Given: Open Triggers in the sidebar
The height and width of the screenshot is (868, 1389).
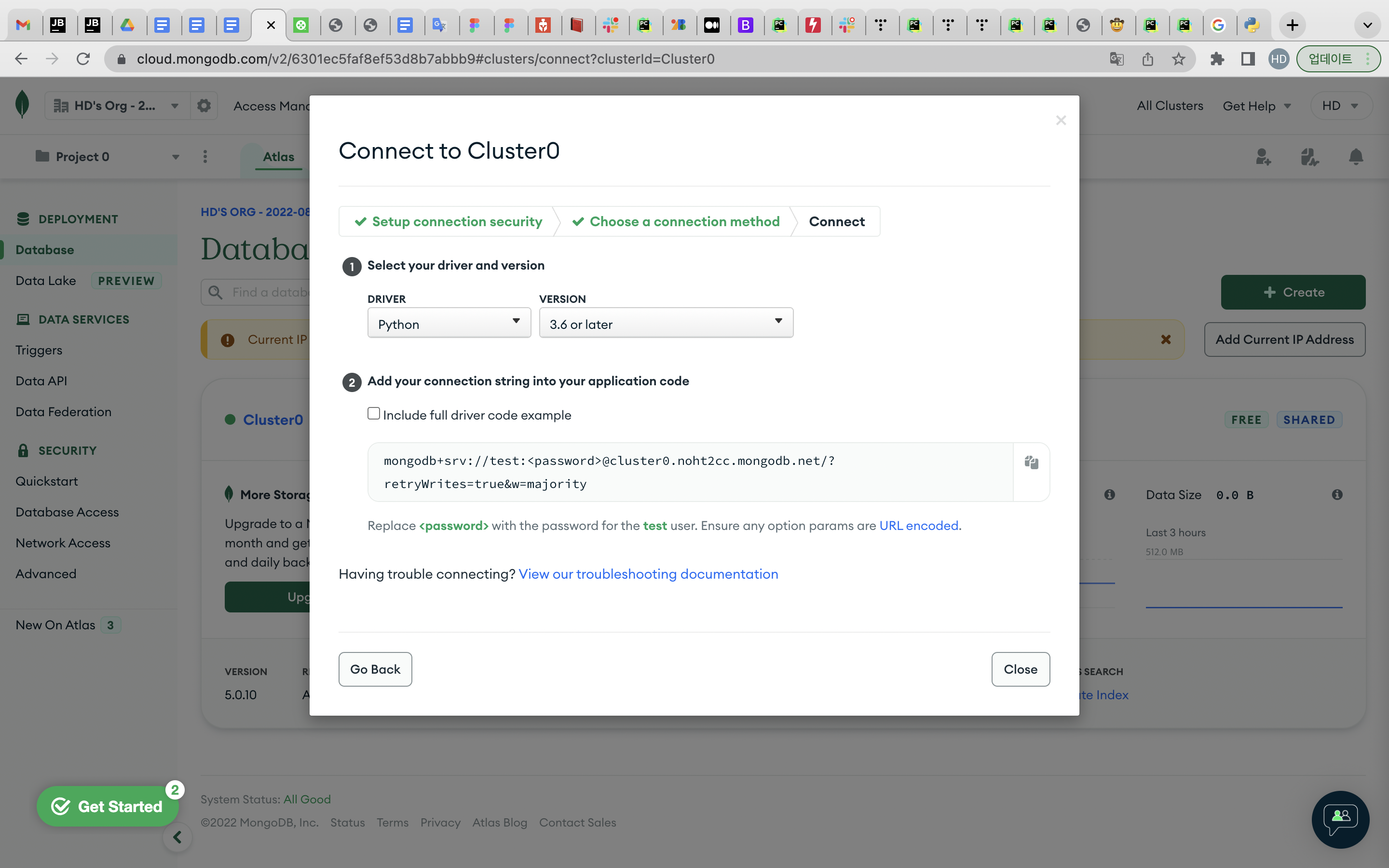Looking at the screenshot, I should [x=39, y=350].
